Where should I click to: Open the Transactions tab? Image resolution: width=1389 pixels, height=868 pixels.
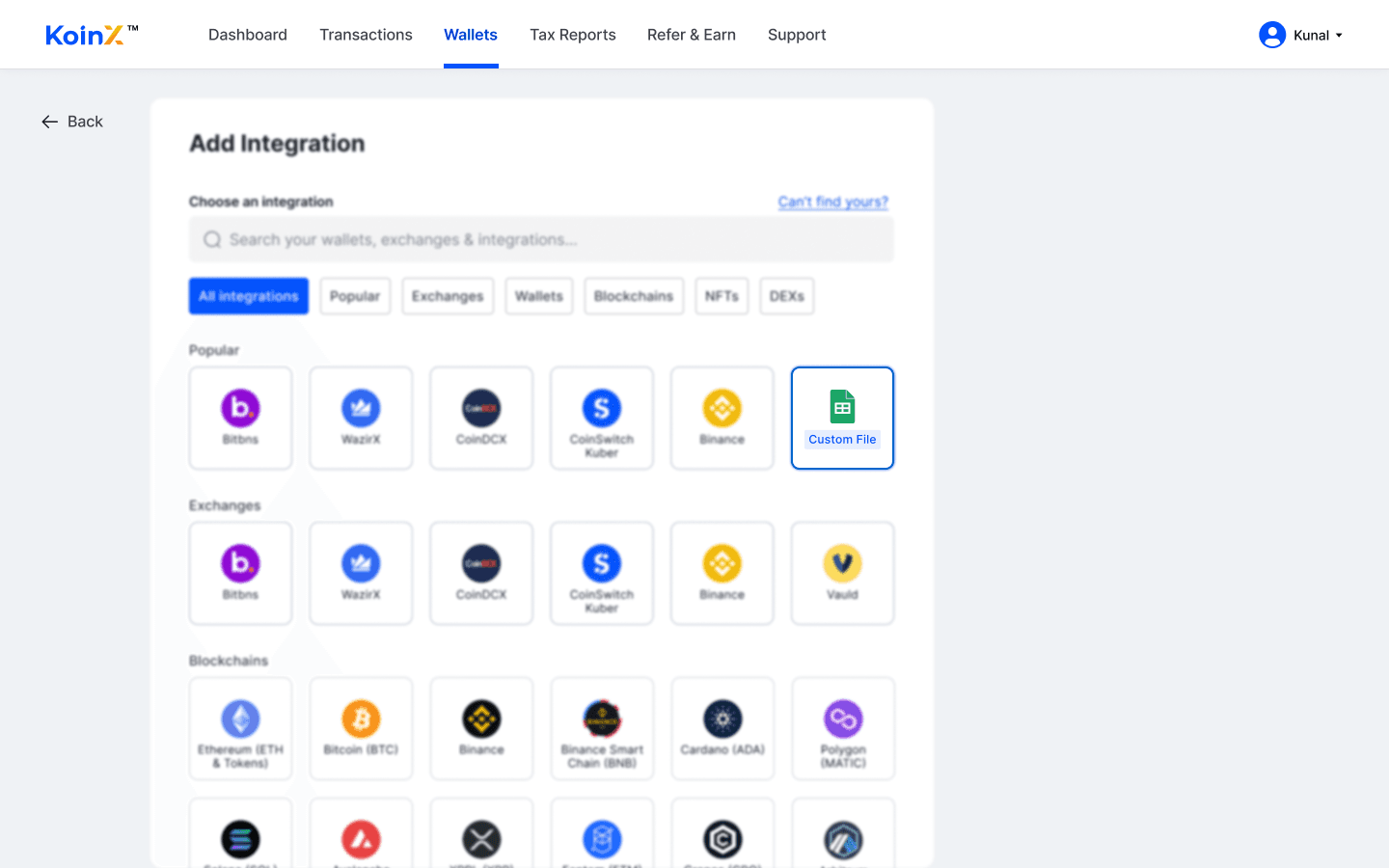click(x=366, y=35)
